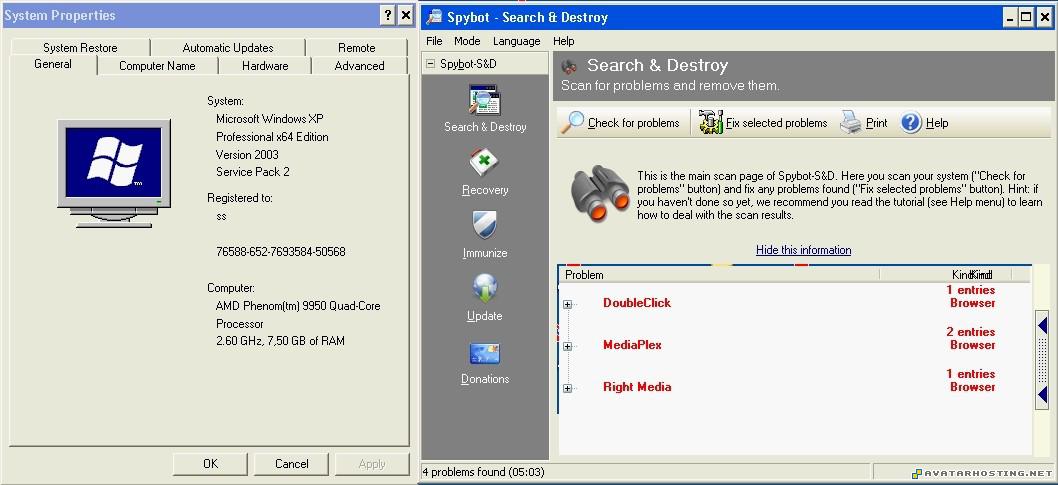Click the Print toolbar label
This screenshot has width=1058, height=485.
point(876,123)
